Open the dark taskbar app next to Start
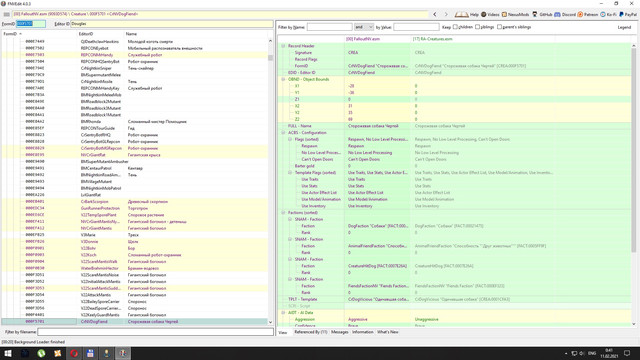 [x=24, y=353]
